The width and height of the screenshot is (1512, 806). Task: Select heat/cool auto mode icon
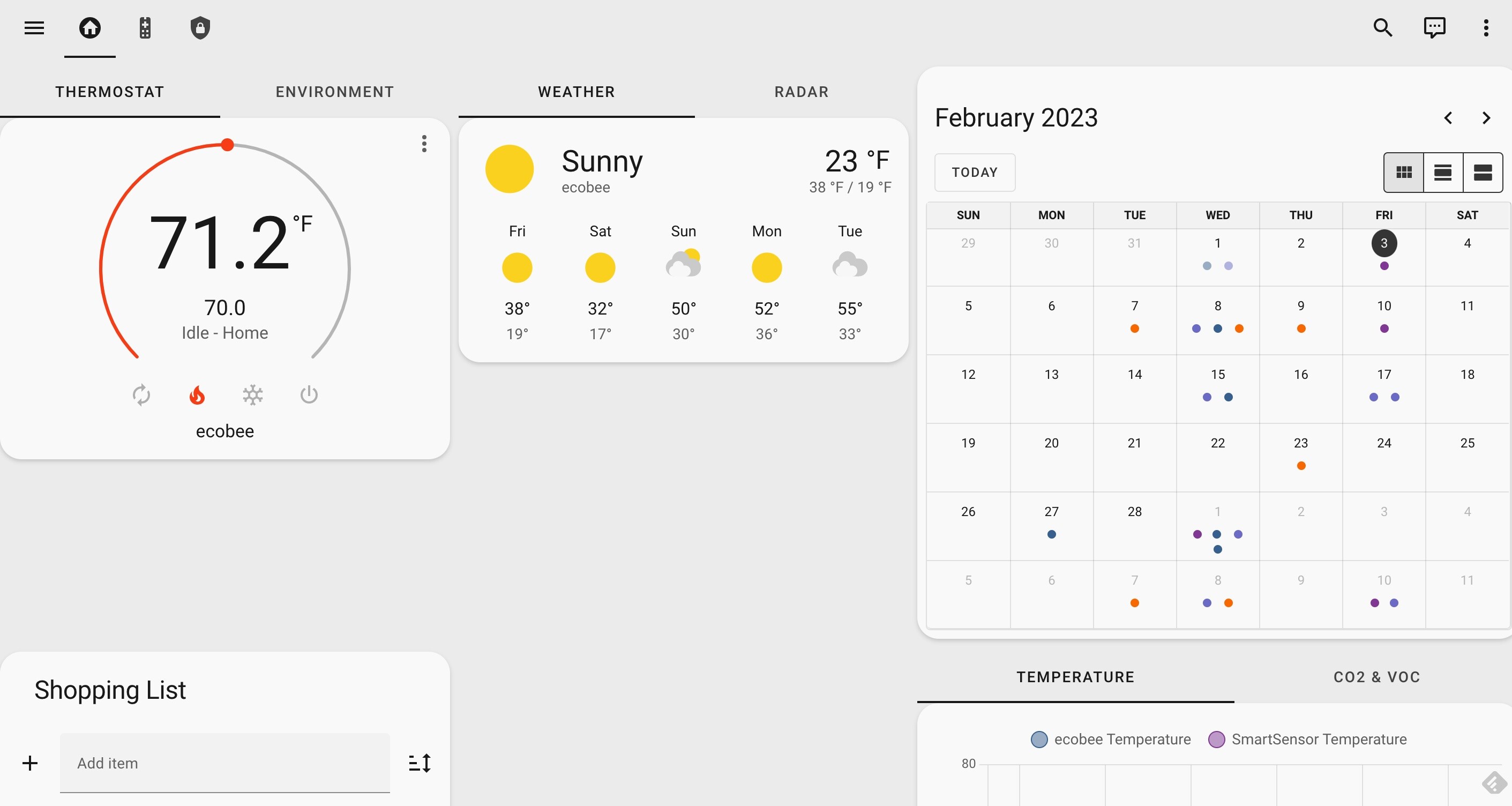(x=141, y=395)
